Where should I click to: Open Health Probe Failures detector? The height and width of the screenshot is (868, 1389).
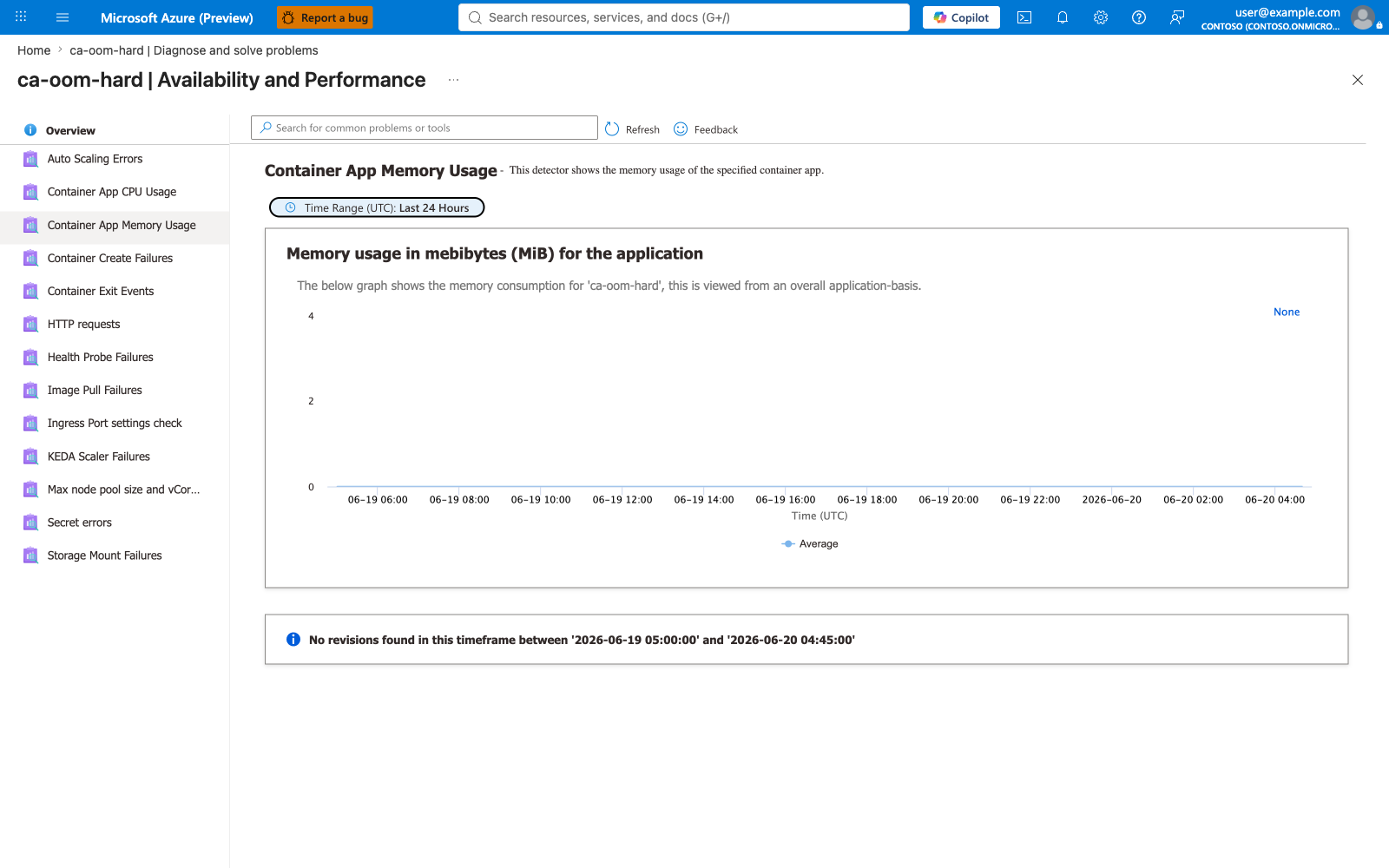click(x=115, y=357)
